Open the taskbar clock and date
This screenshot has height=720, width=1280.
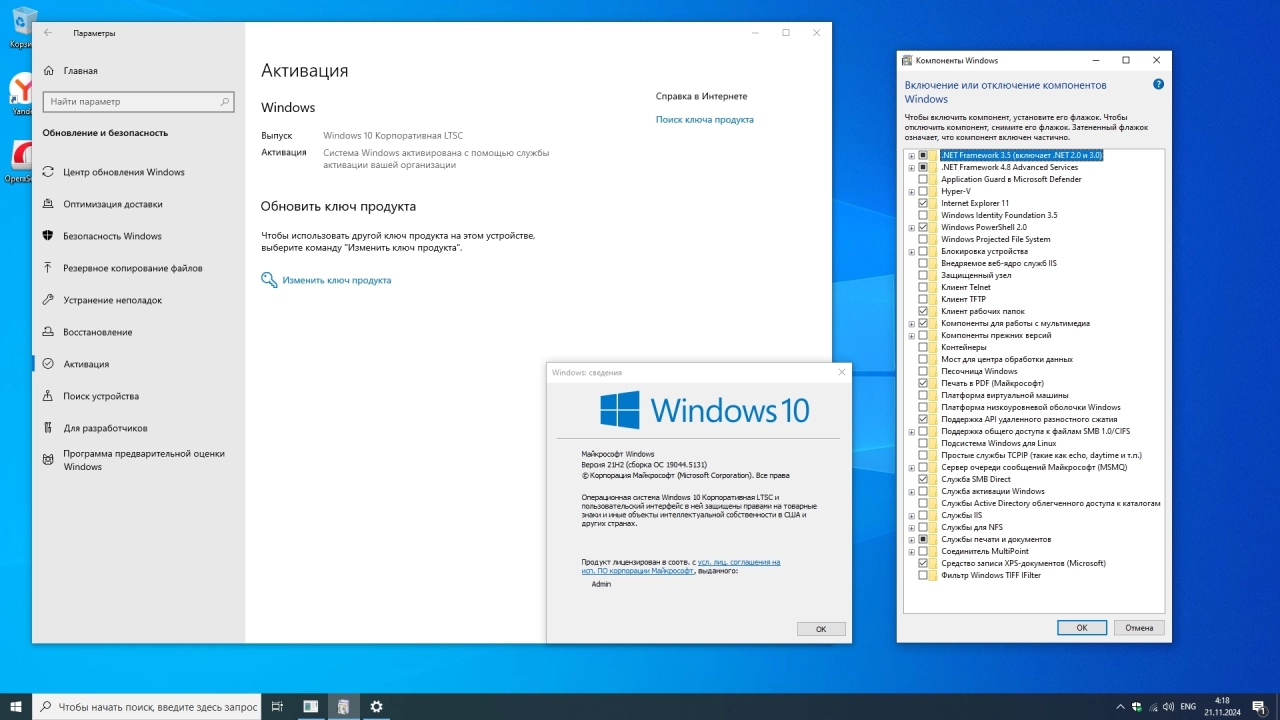click(1222, 706)
